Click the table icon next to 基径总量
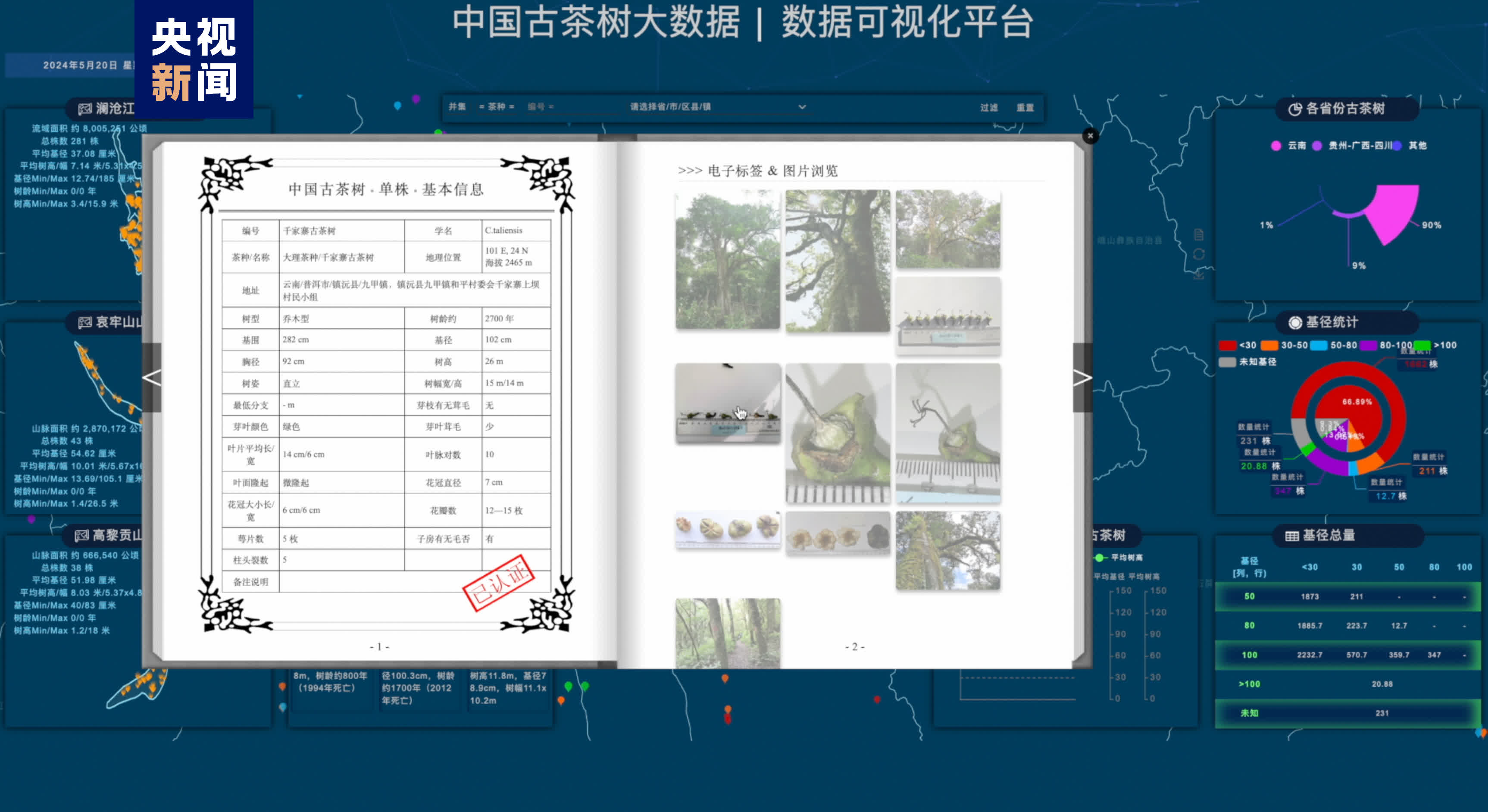The height and width of the screenshot is (812, 1488). 1291,536
